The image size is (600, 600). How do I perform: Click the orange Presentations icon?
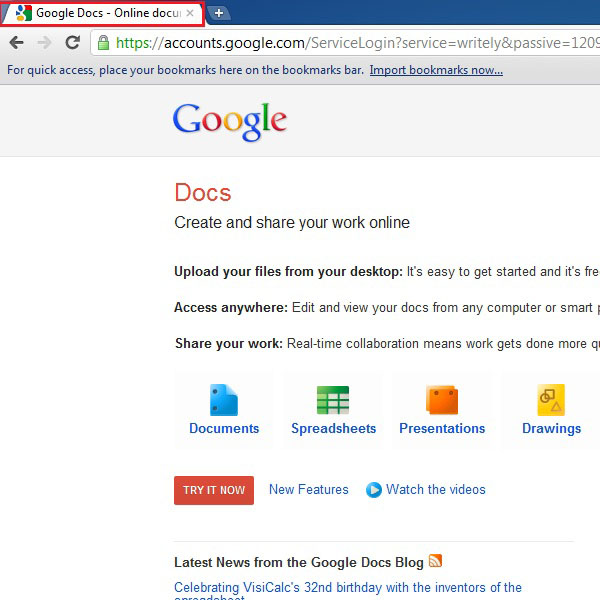pos(442,400)
